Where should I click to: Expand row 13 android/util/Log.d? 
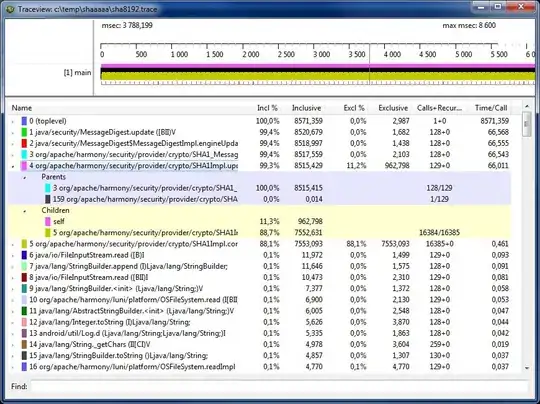[x=13, y=334]
